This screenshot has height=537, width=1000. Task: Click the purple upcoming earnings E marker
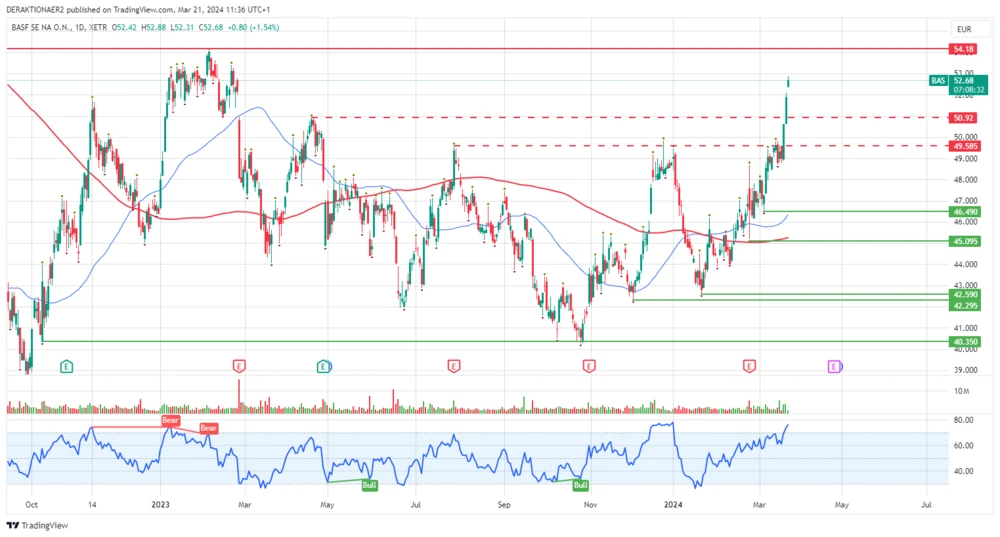click(835, 366)
